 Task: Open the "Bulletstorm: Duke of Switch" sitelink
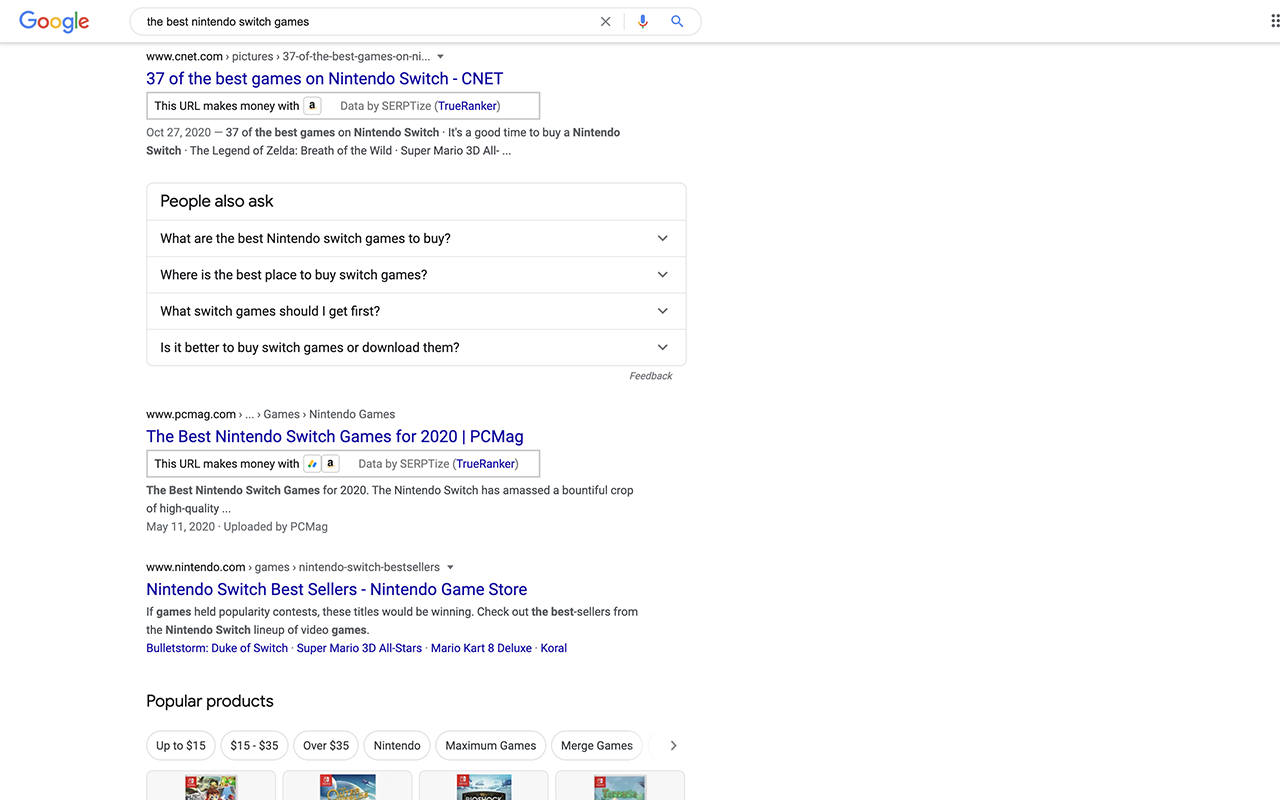(217, 648)
